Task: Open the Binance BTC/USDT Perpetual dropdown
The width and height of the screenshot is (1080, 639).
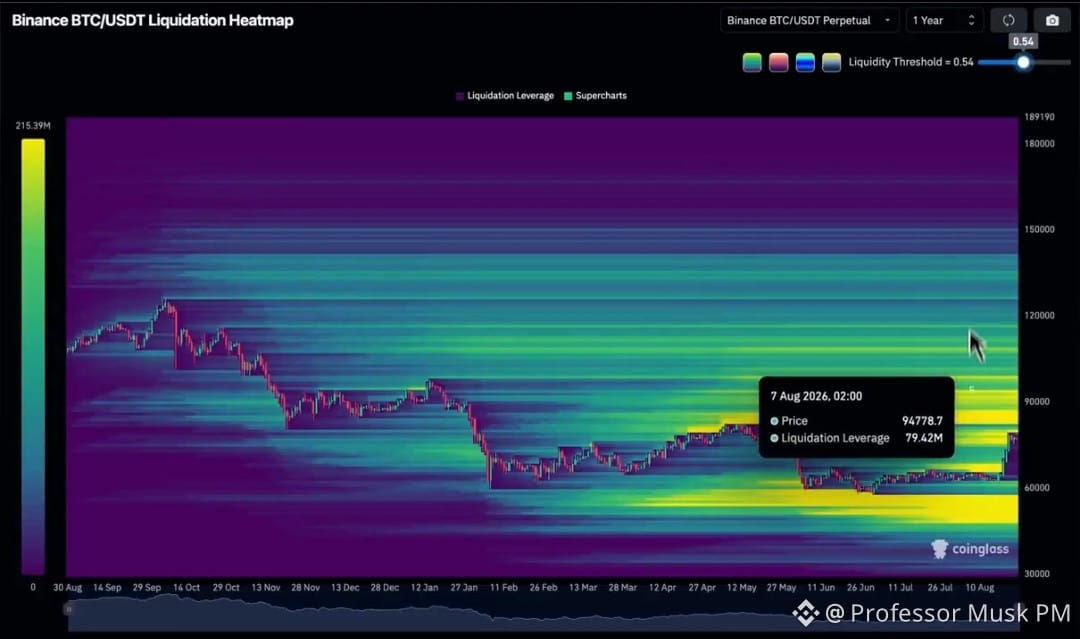Action: pyautogui.click(x=809, y=20)
